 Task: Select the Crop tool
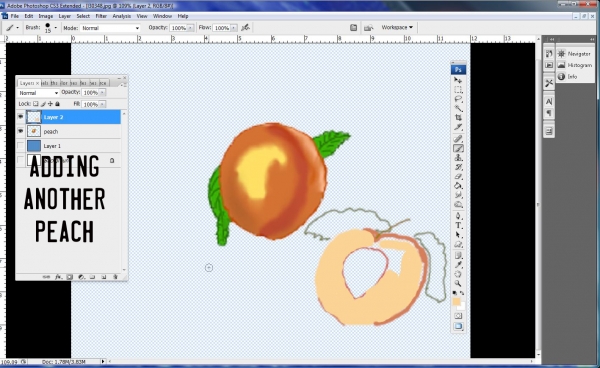[x=458, y=118]
